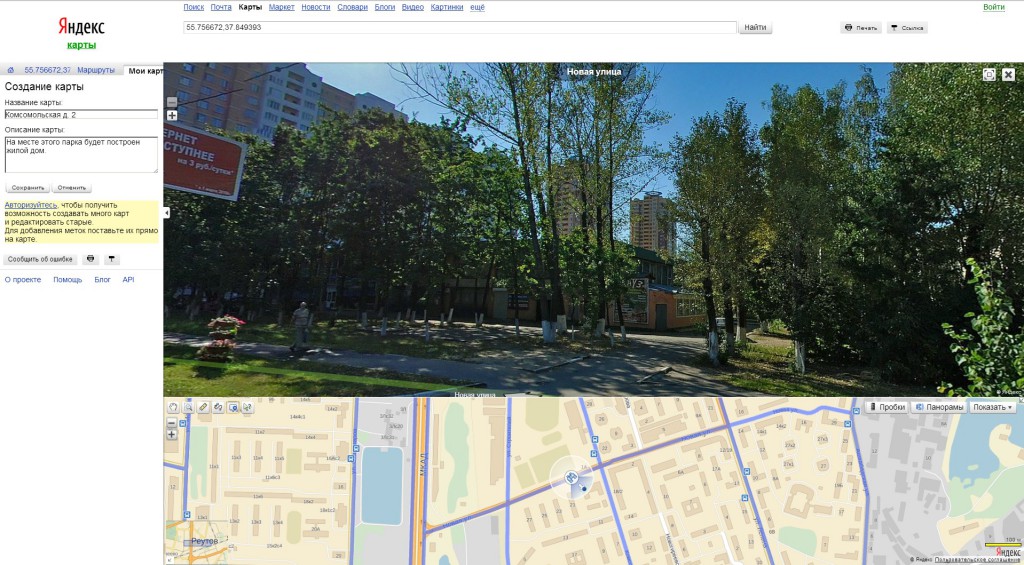Click the link icon next to printer in left panel
Viewport: 1024px width, 565px height.
112,259
